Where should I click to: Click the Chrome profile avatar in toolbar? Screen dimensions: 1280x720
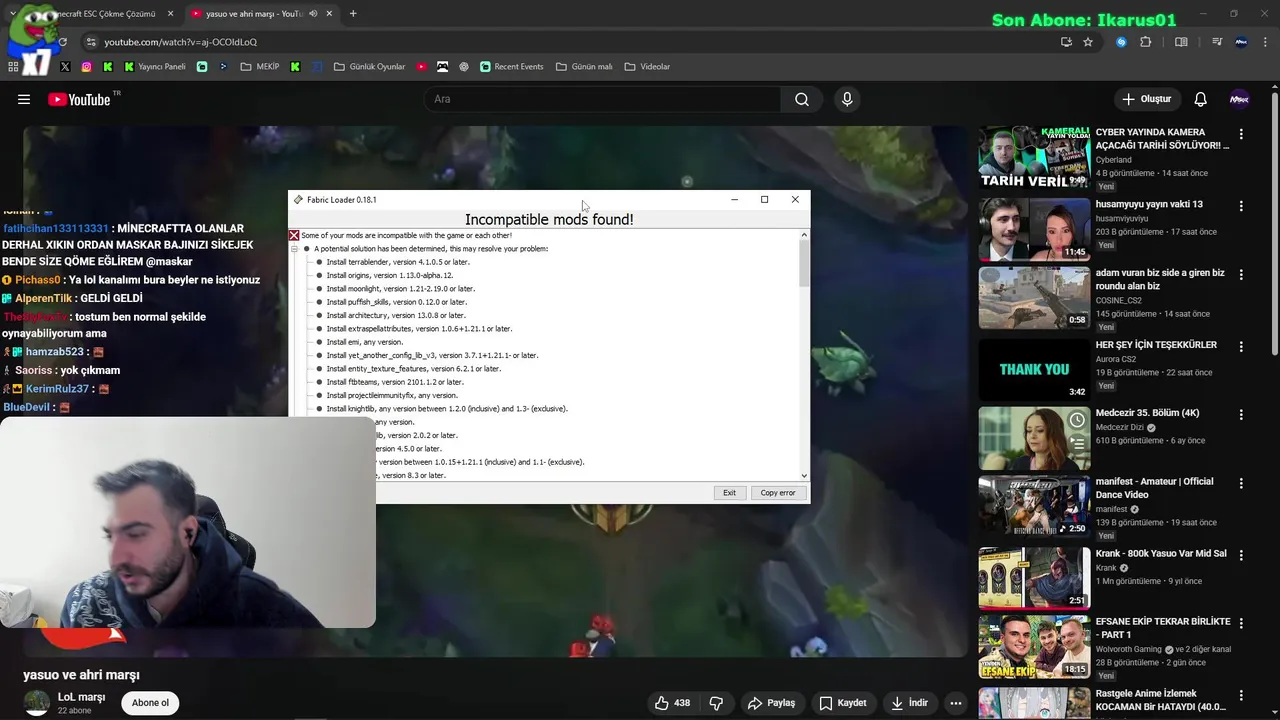(1241, 42)
